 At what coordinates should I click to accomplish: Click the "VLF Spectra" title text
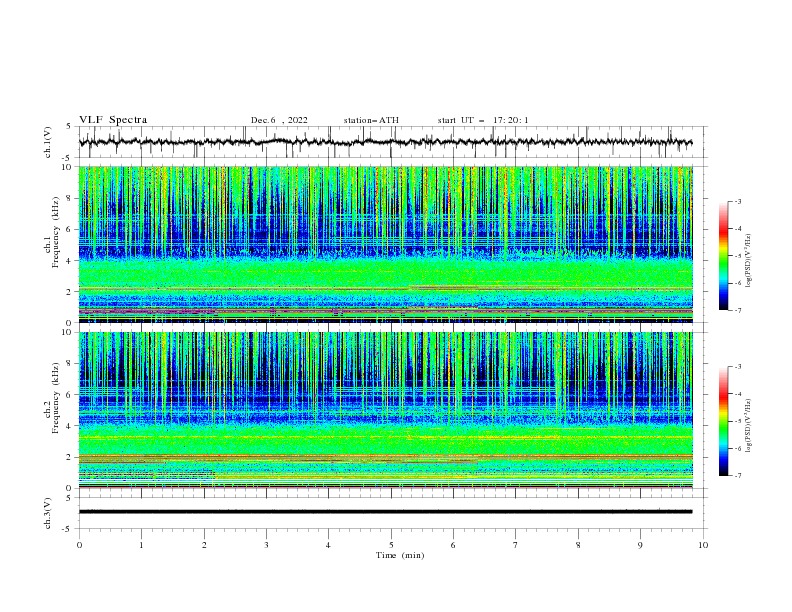point(113,120)
